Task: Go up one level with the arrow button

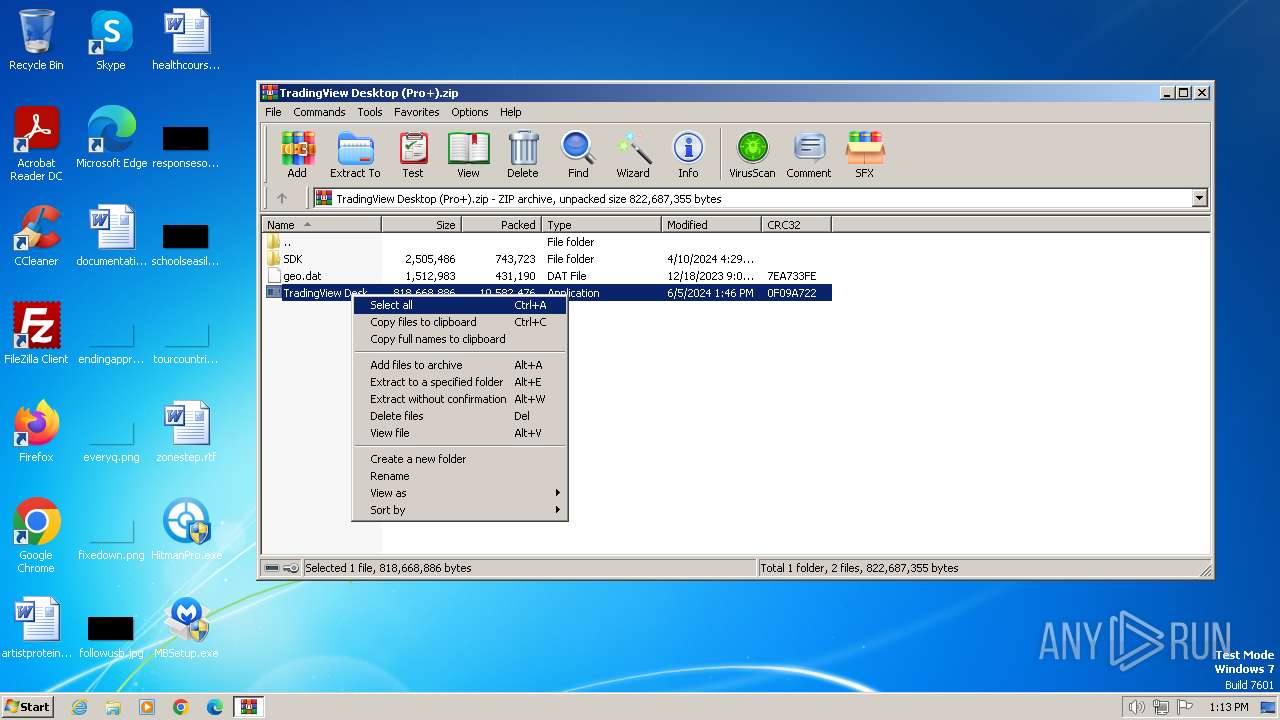Action: [x=282, y=198]
